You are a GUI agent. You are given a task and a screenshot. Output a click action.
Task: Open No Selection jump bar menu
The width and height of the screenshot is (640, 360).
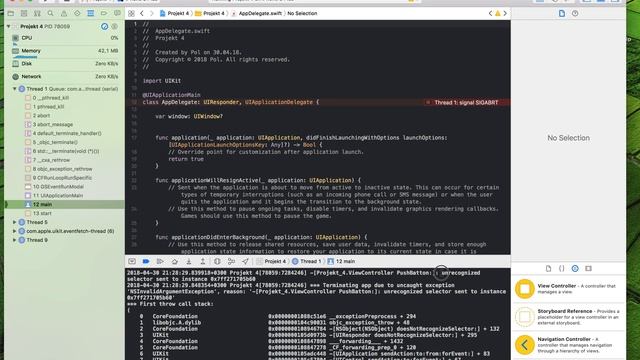click(x=302, y=13)
